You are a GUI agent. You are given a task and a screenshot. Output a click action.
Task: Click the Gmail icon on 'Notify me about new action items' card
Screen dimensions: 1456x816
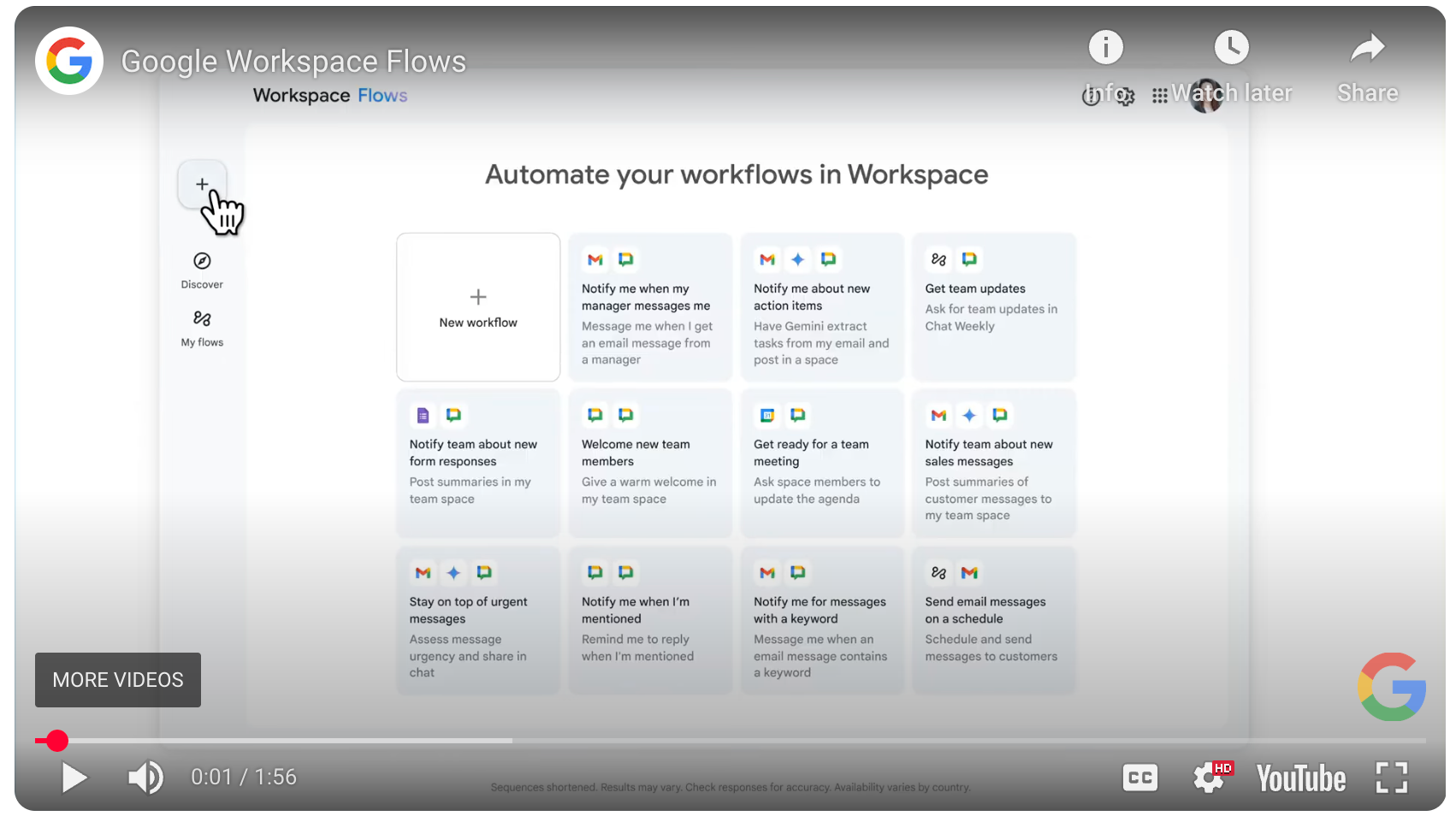point(767,259)
